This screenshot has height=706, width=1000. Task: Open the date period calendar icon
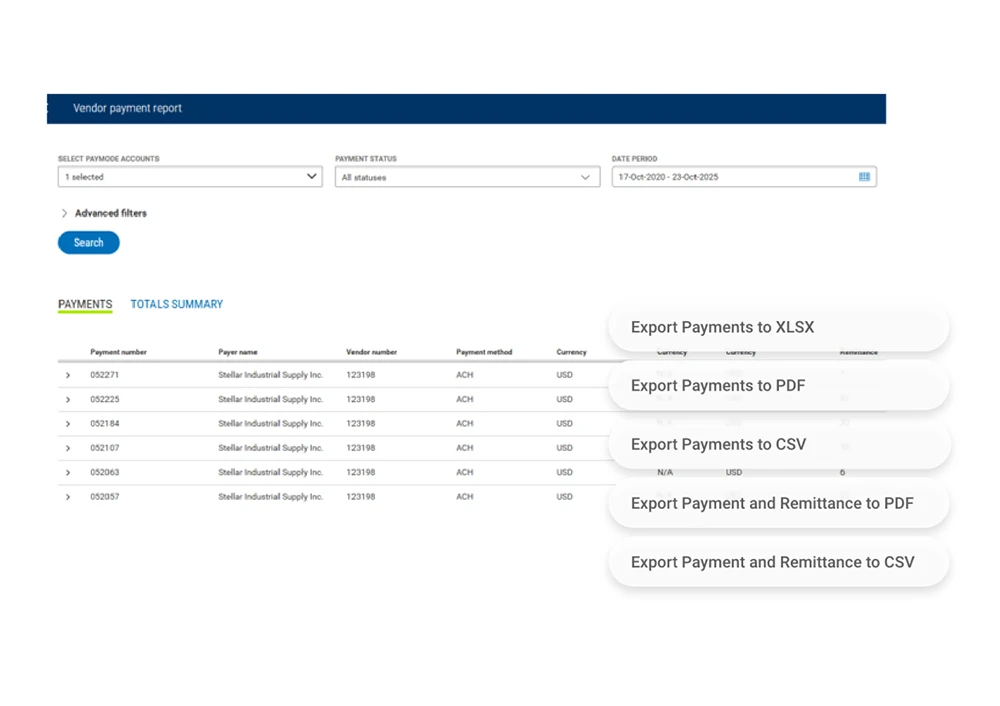tap(864, 177)
